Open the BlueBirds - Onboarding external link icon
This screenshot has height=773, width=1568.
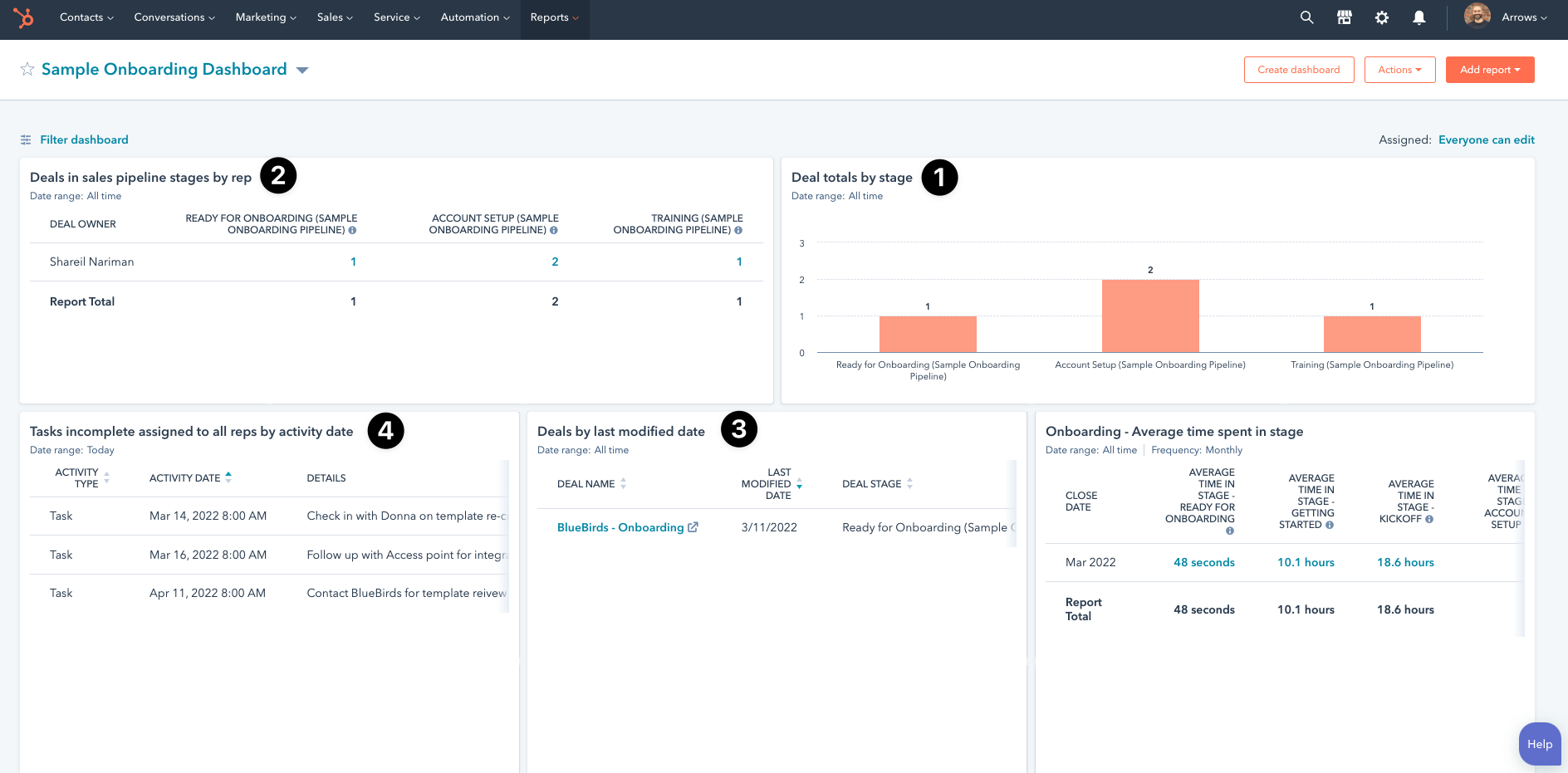click(693, 526)
